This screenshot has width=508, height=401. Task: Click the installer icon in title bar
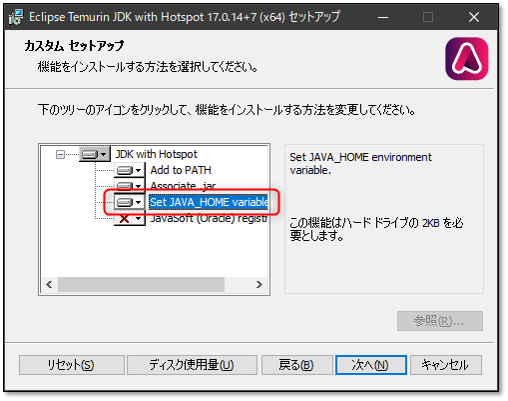[17, 17]
